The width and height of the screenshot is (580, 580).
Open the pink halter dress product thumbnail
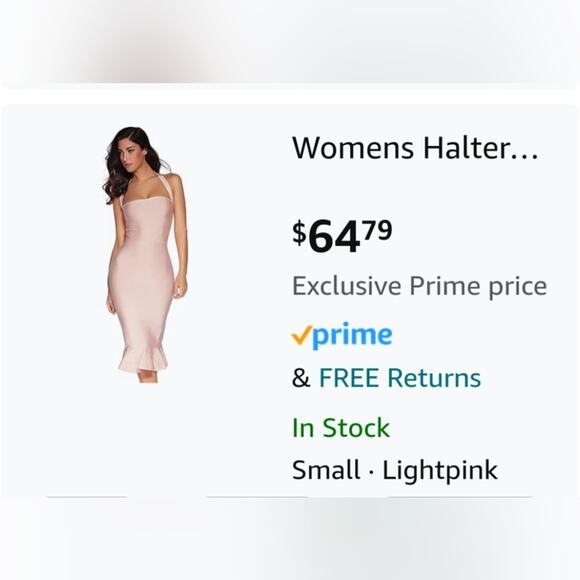(x=145, y=254)
